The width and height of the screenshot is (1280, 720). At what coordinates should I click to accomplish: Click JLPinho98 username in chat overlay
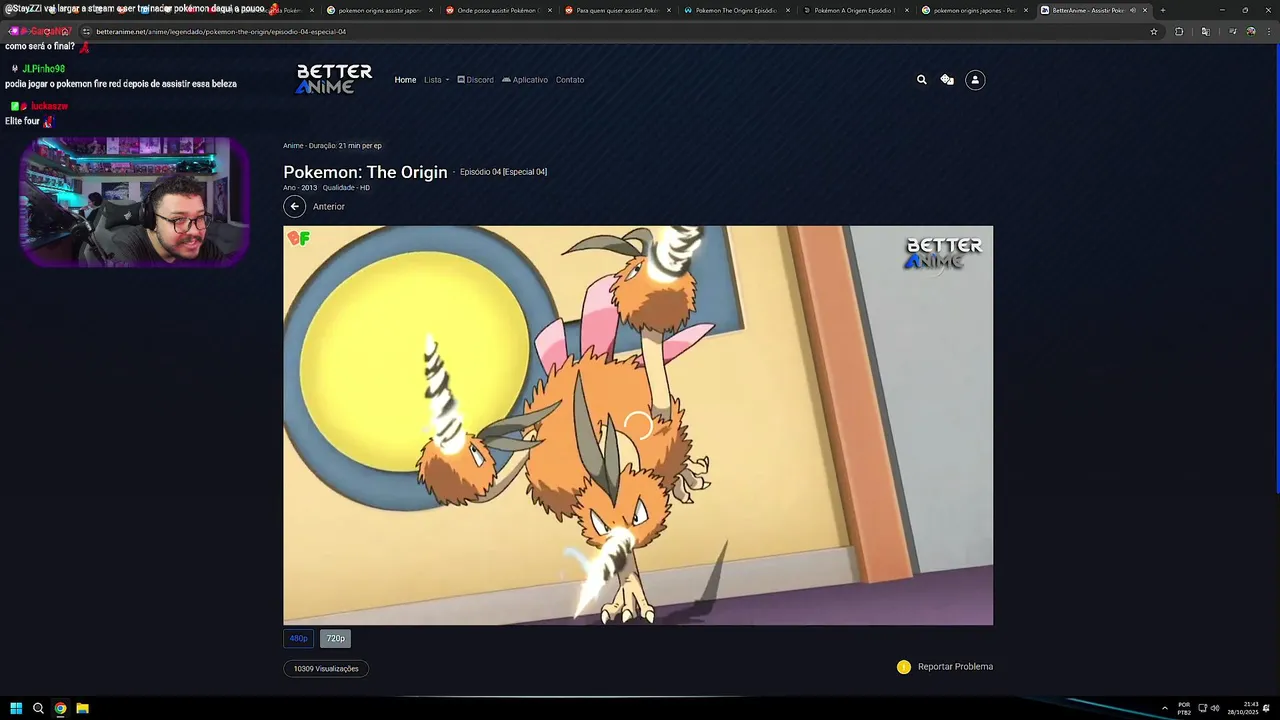43,69
